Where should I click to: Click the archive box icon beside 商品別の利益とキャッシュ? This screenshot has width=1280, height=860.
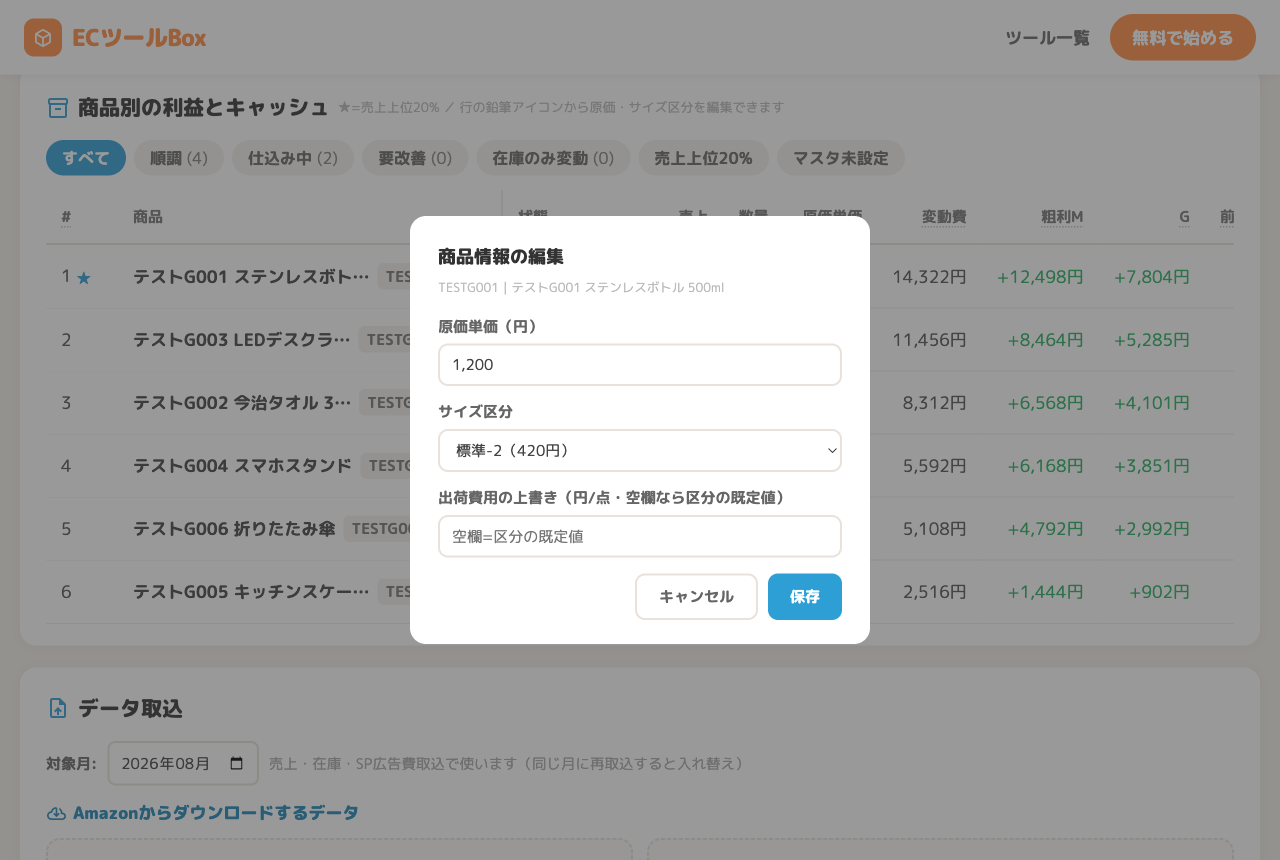[x=58, y=108]
